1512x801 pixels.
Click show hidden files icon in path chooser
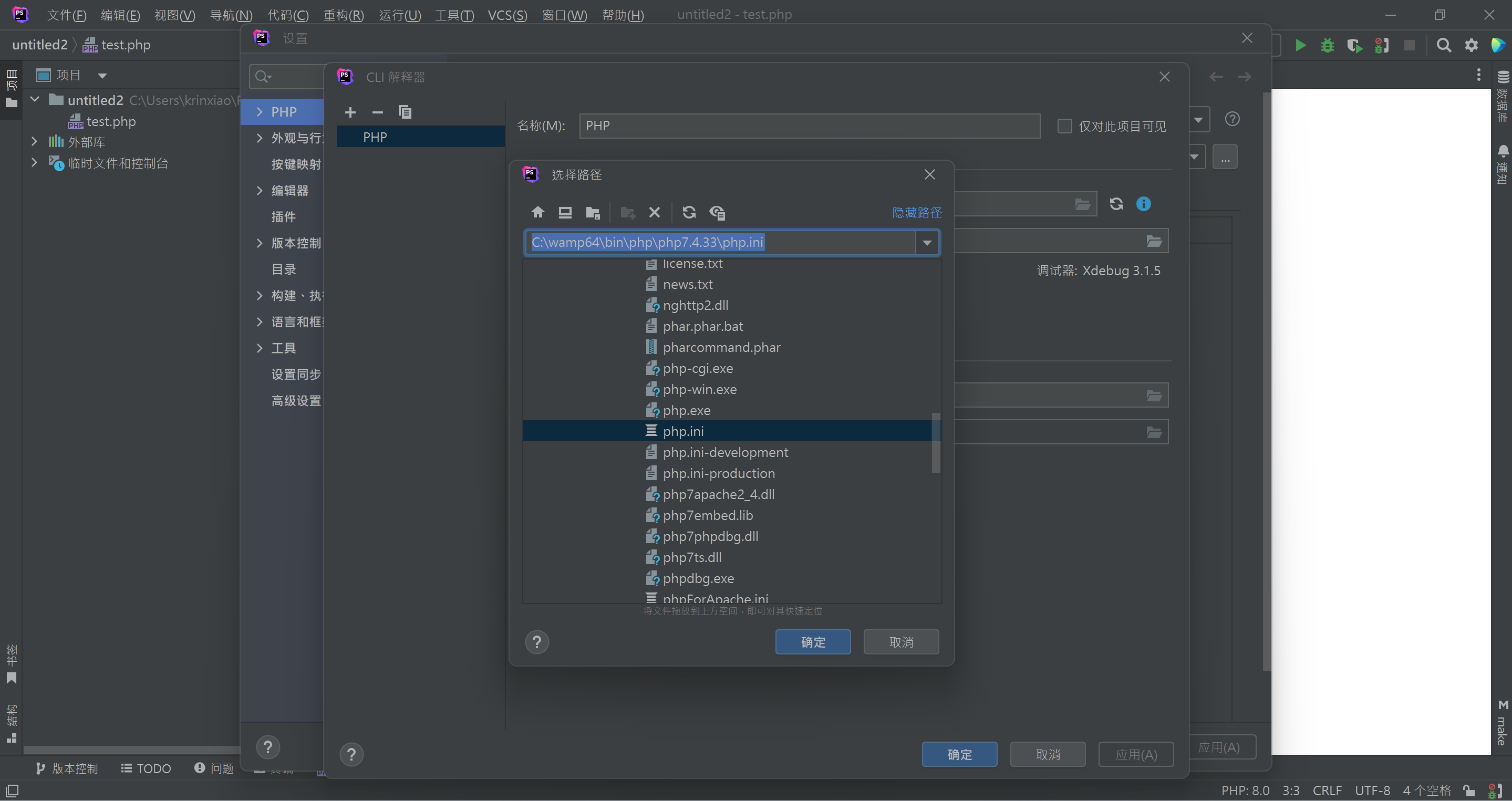tap(717, 212)
